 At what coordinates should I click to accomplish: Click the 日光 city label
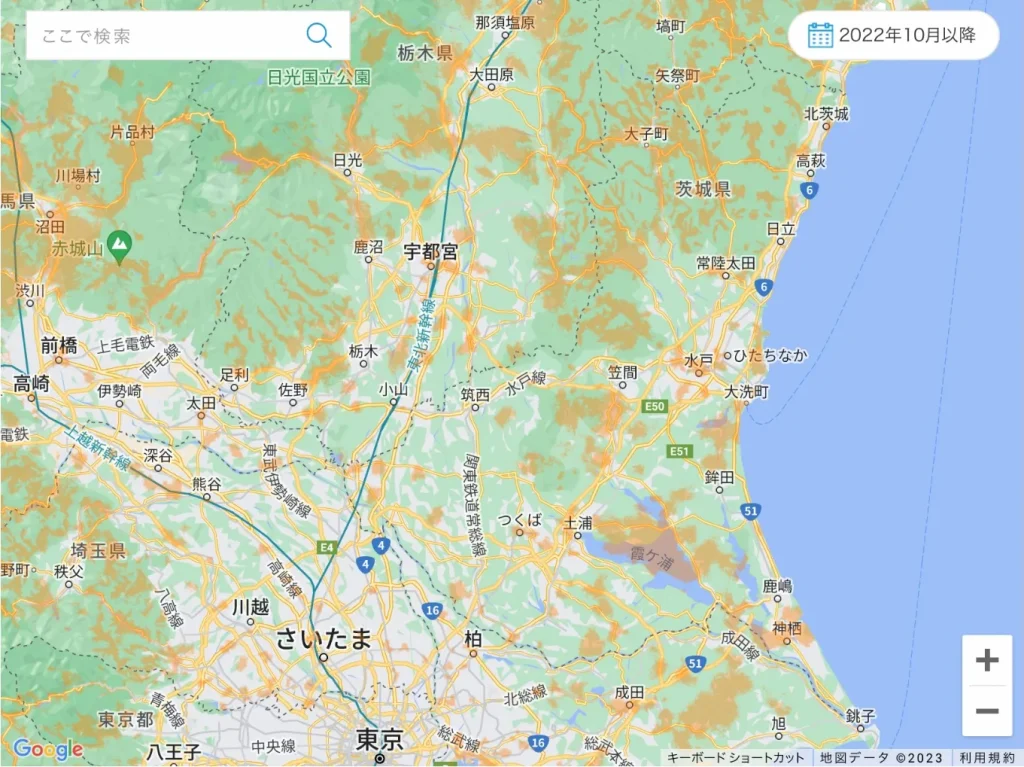347,160
